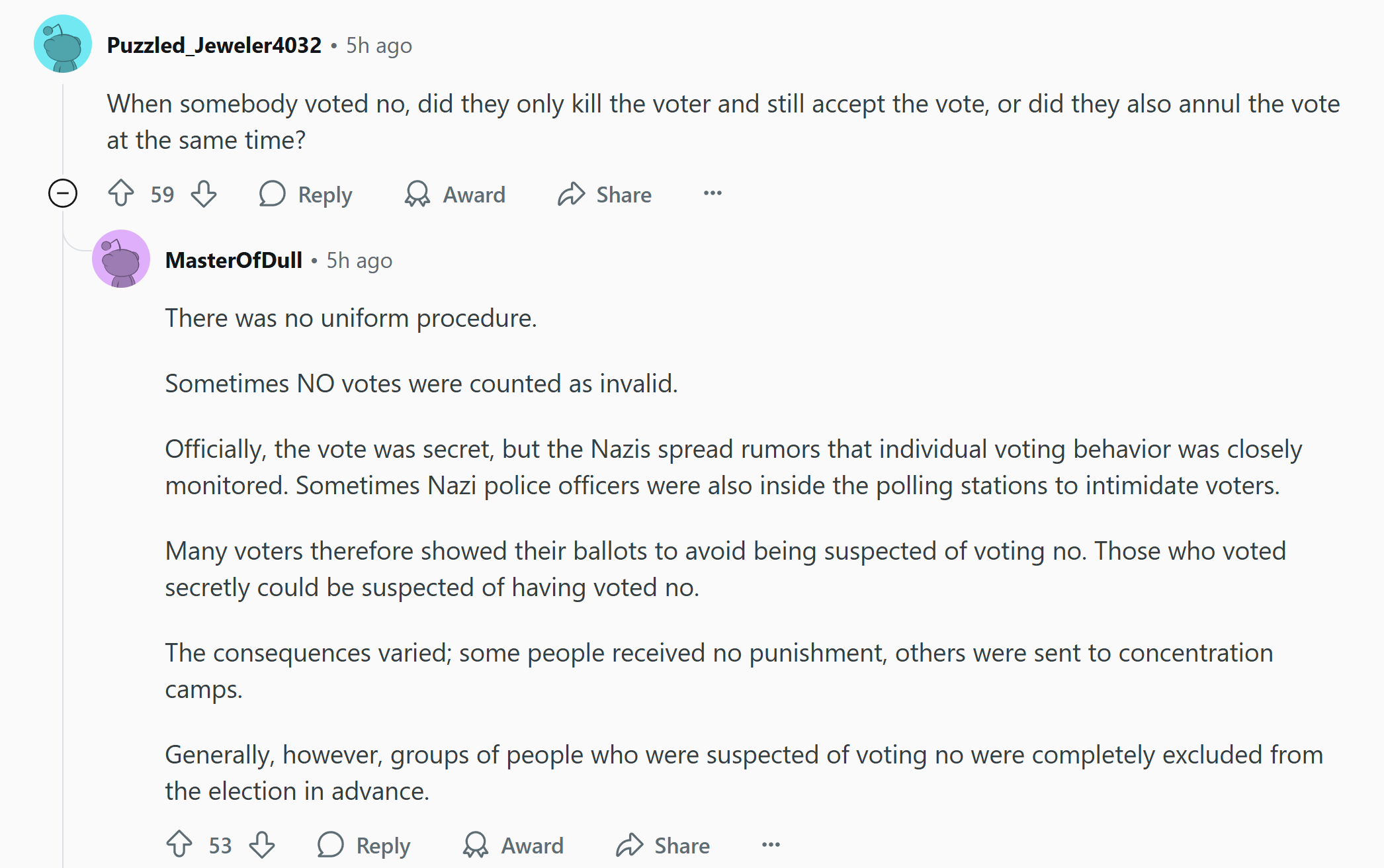The width and height of the screenshot is (1384, 868).
Task: Open Puzzled_Jeweler4032's user profile
Action: [x=214, y=45]
